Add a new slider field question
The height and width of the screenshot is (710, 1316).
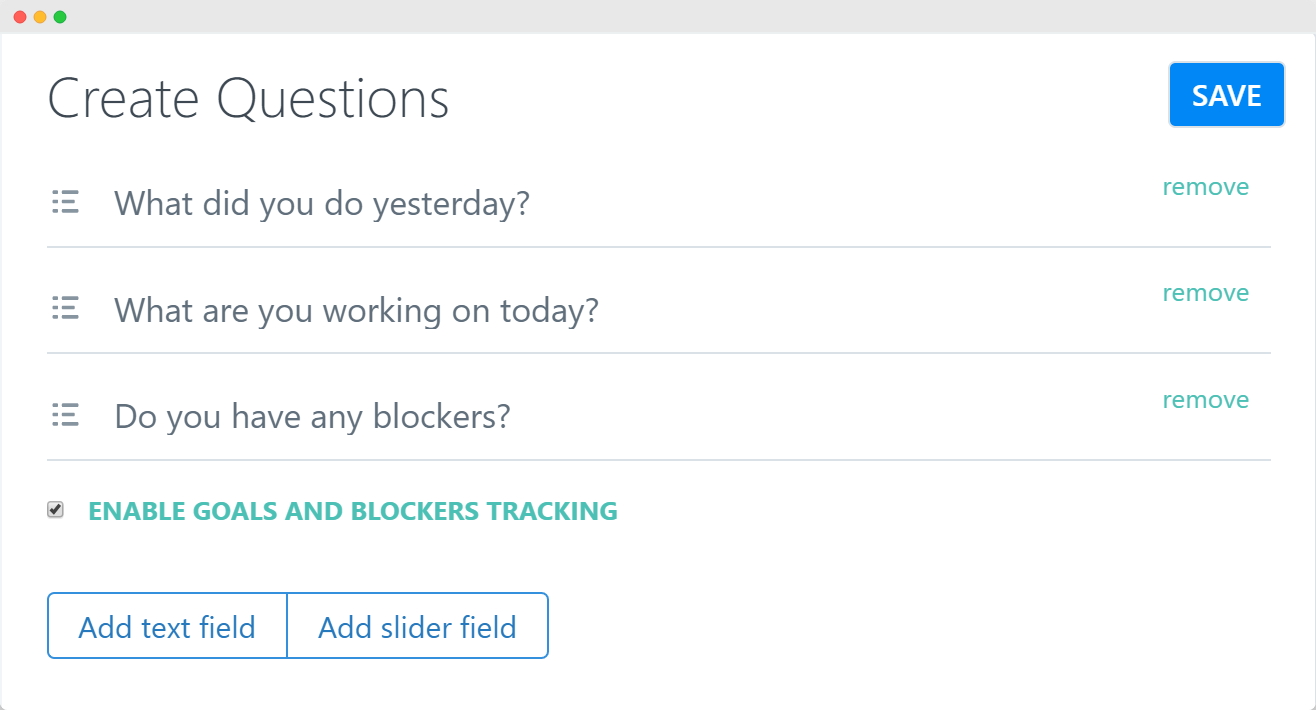pyautogui.click(x=417, y=627)
